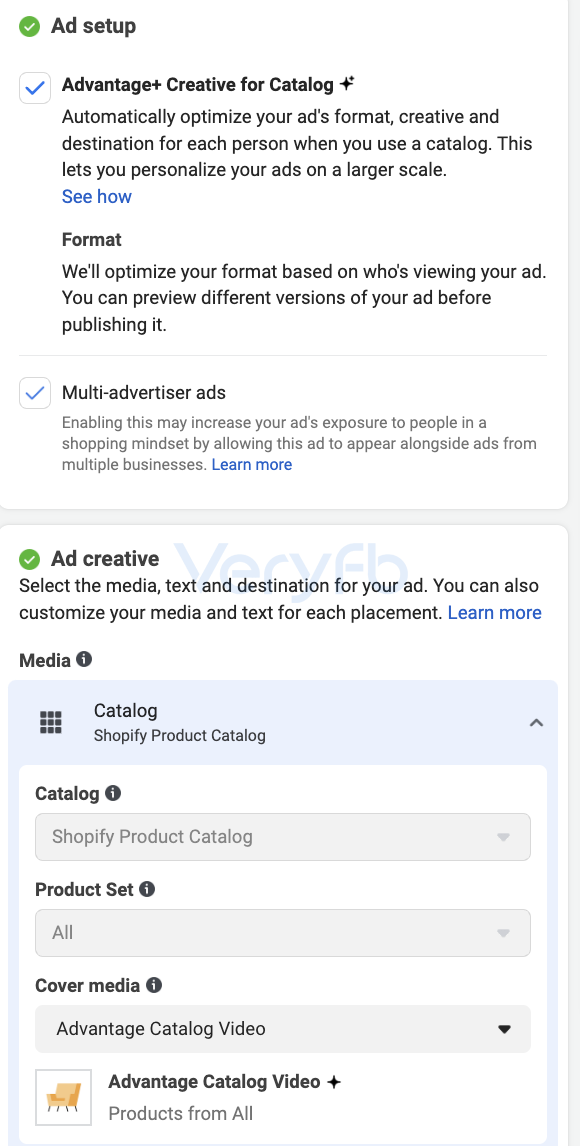Click the Media info icon

(85, 660)
